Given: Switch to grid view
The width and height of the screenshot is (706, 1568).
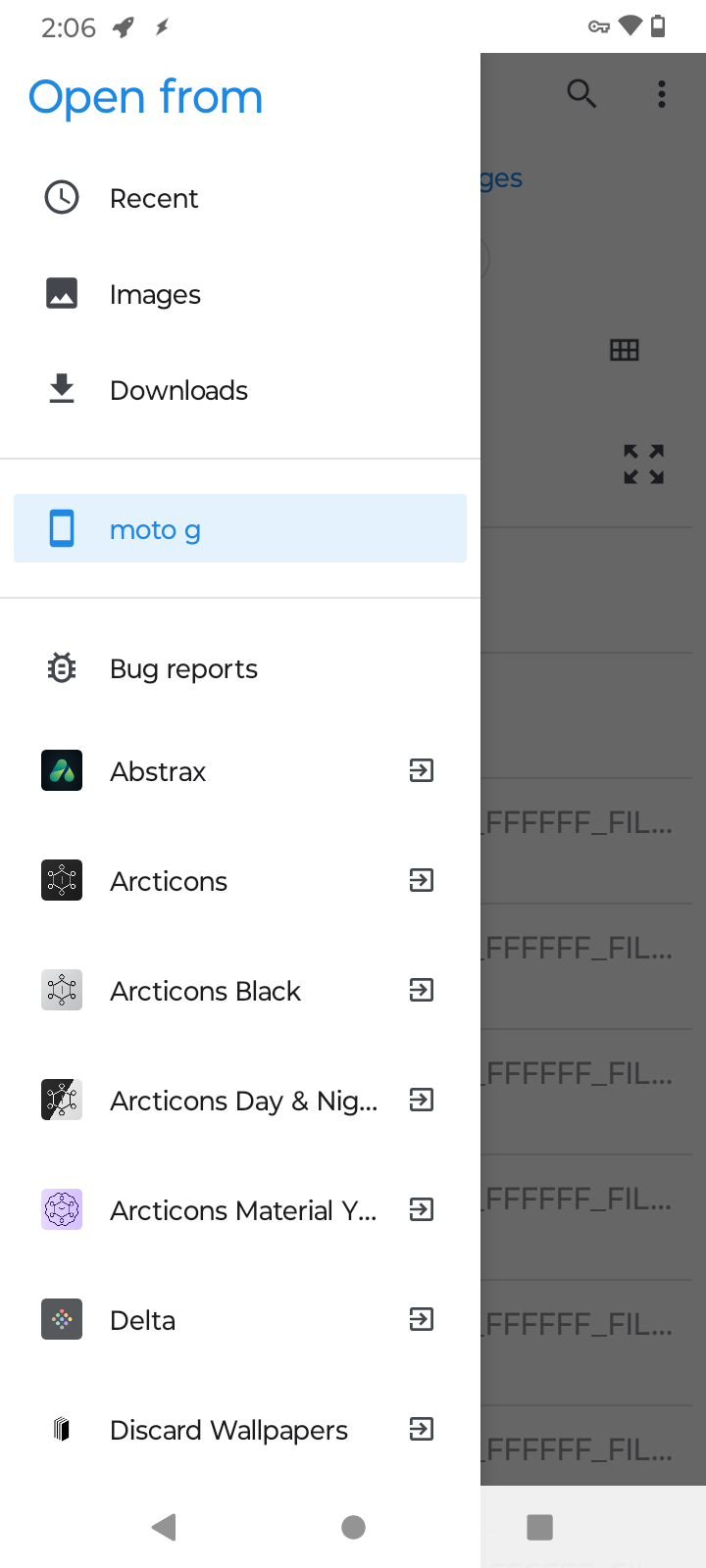Looking at the screenshot, I should pos(625,350).
